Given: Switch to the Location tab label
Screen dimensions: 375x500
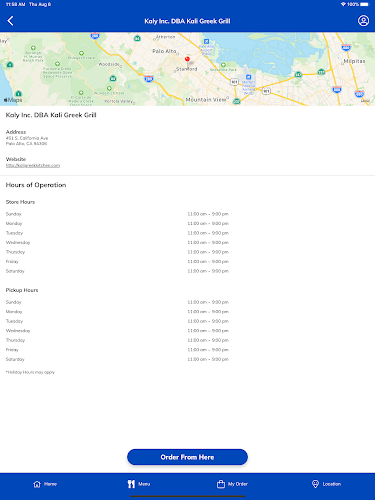Looking at the screenshot, I should (x=332, y=484).
